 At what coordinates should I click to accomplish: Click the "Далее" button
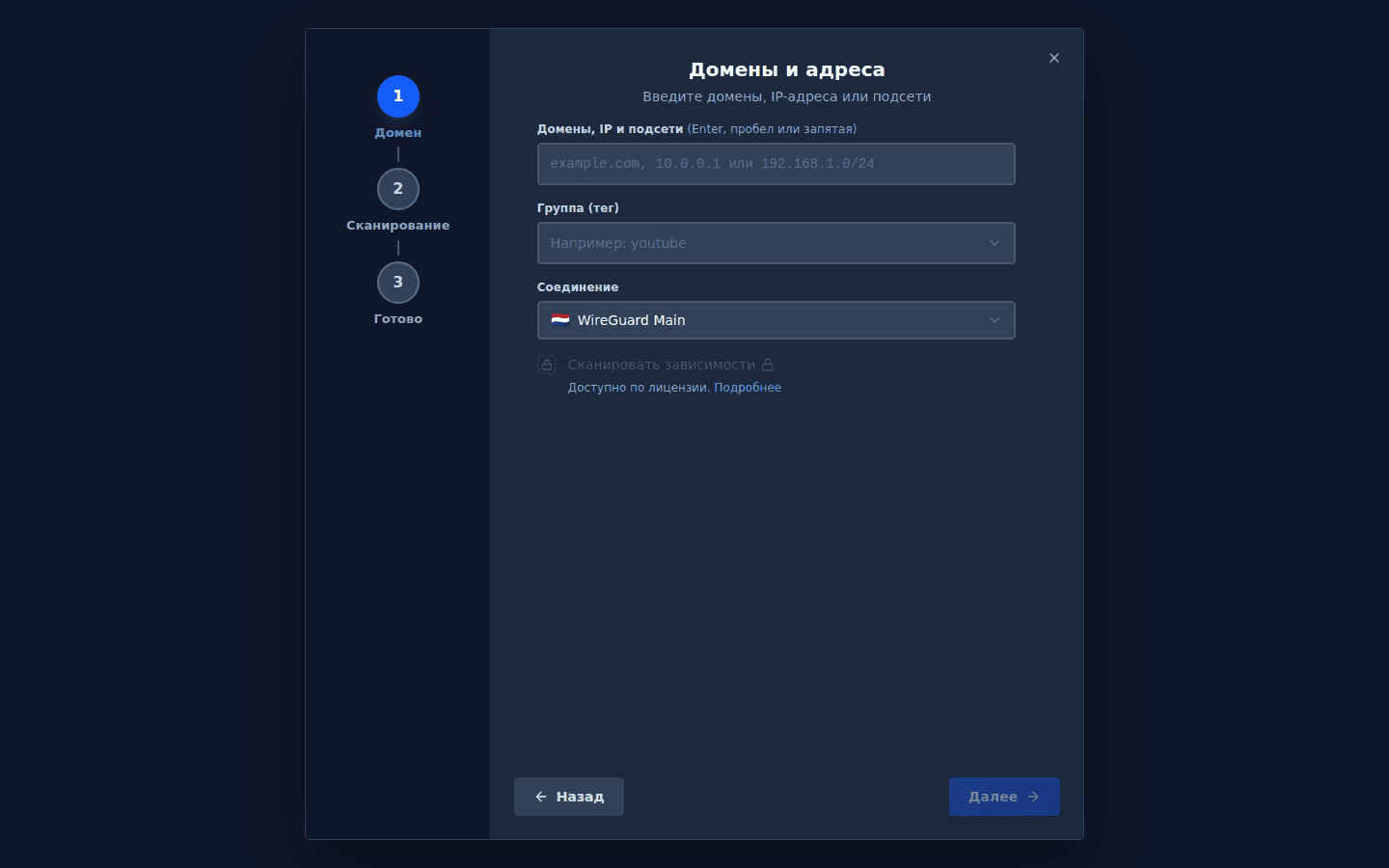(x=1004, y=797)
